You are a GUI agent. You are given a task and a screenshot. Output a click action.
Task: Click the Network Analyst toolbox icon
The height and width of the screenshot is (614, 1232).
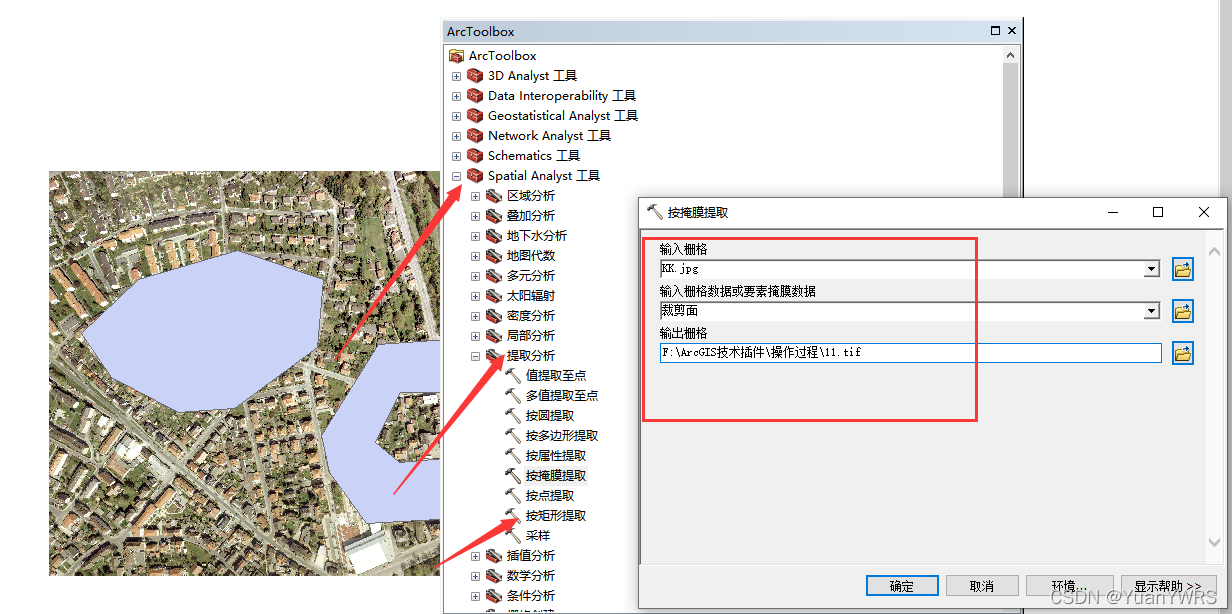(475, 136)
